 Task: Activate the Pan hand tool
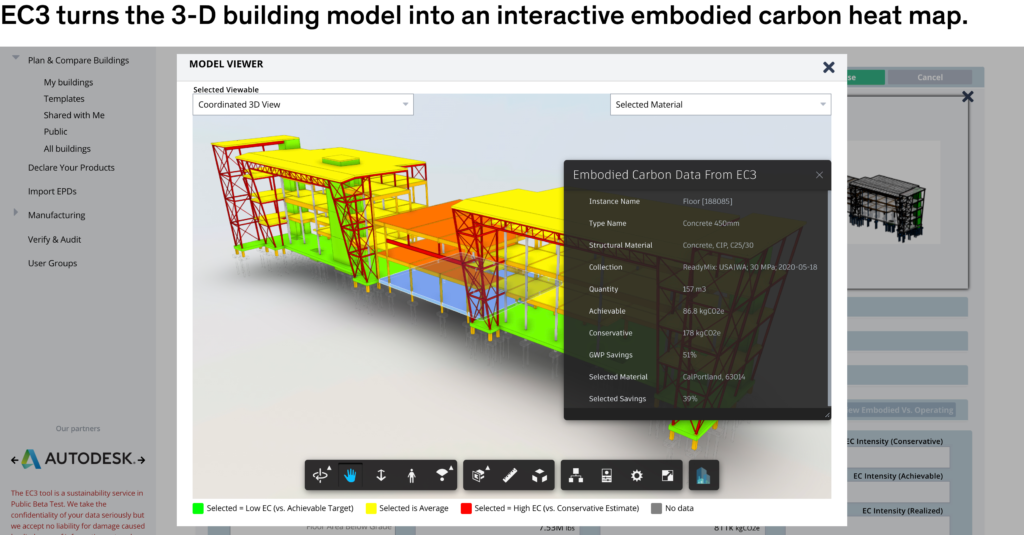351,476
